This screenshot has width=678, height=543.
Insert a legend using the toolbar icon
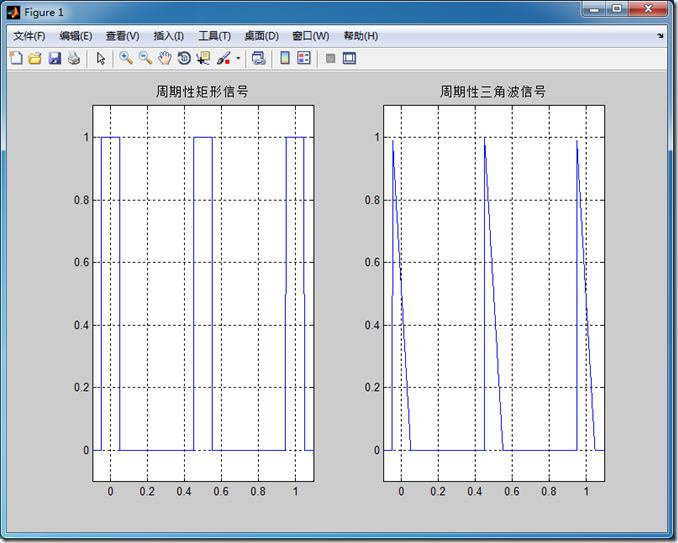[x=304, y=58]
